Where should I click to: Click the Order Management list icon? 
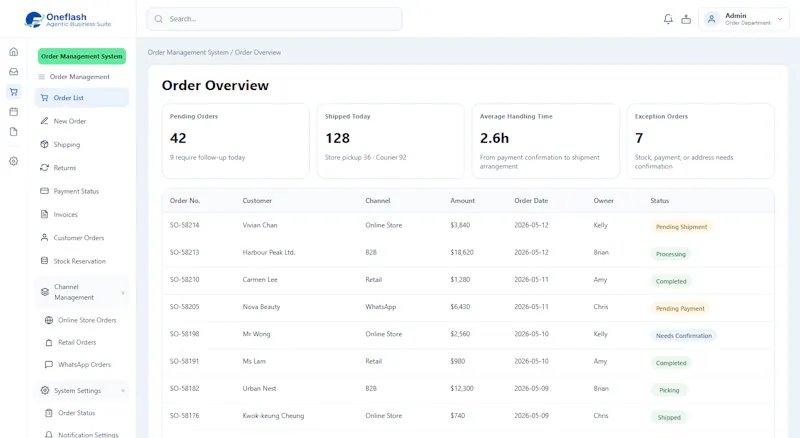point(42,77)
